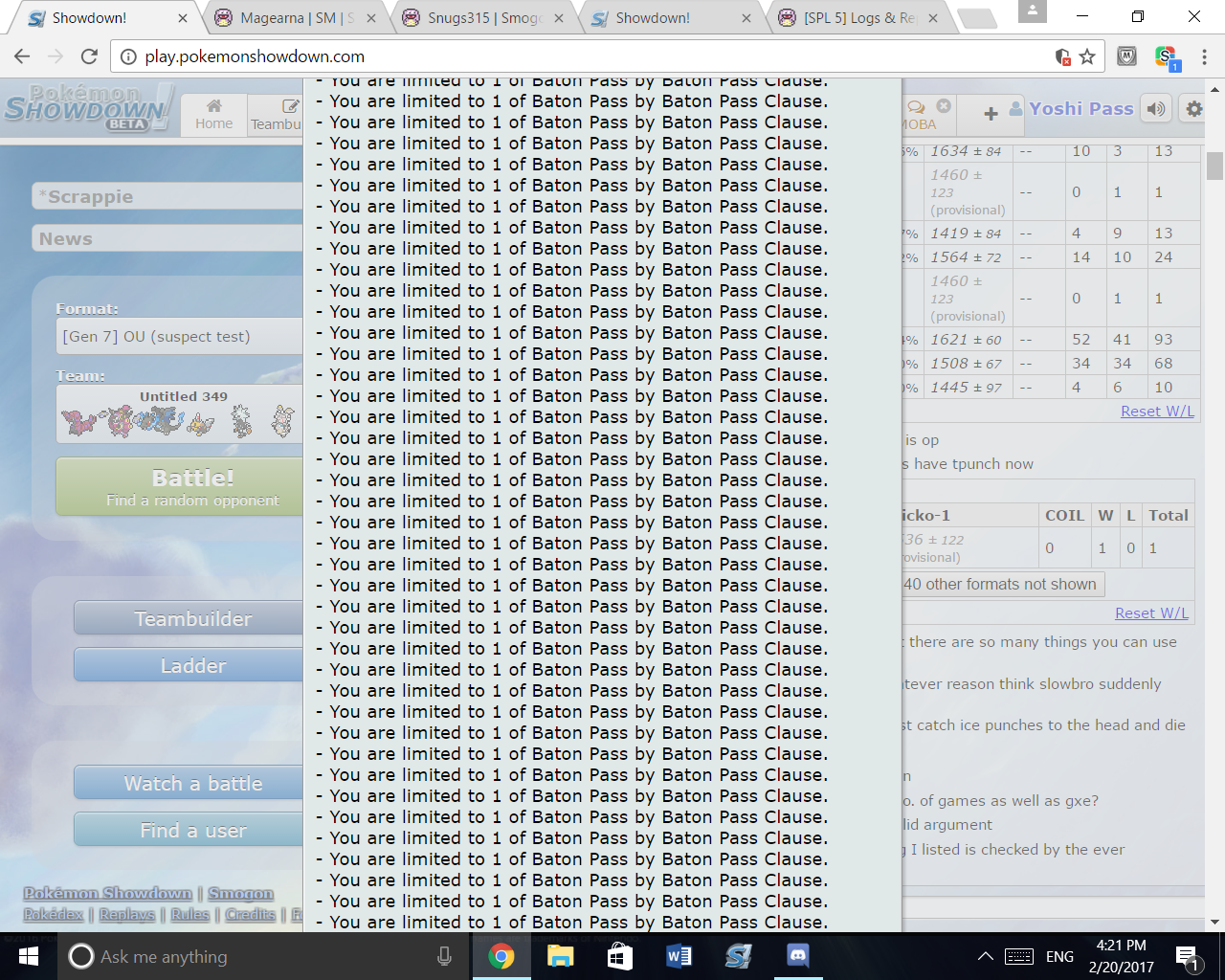Launch Windows Store from the taskbar

pos(619,956)
